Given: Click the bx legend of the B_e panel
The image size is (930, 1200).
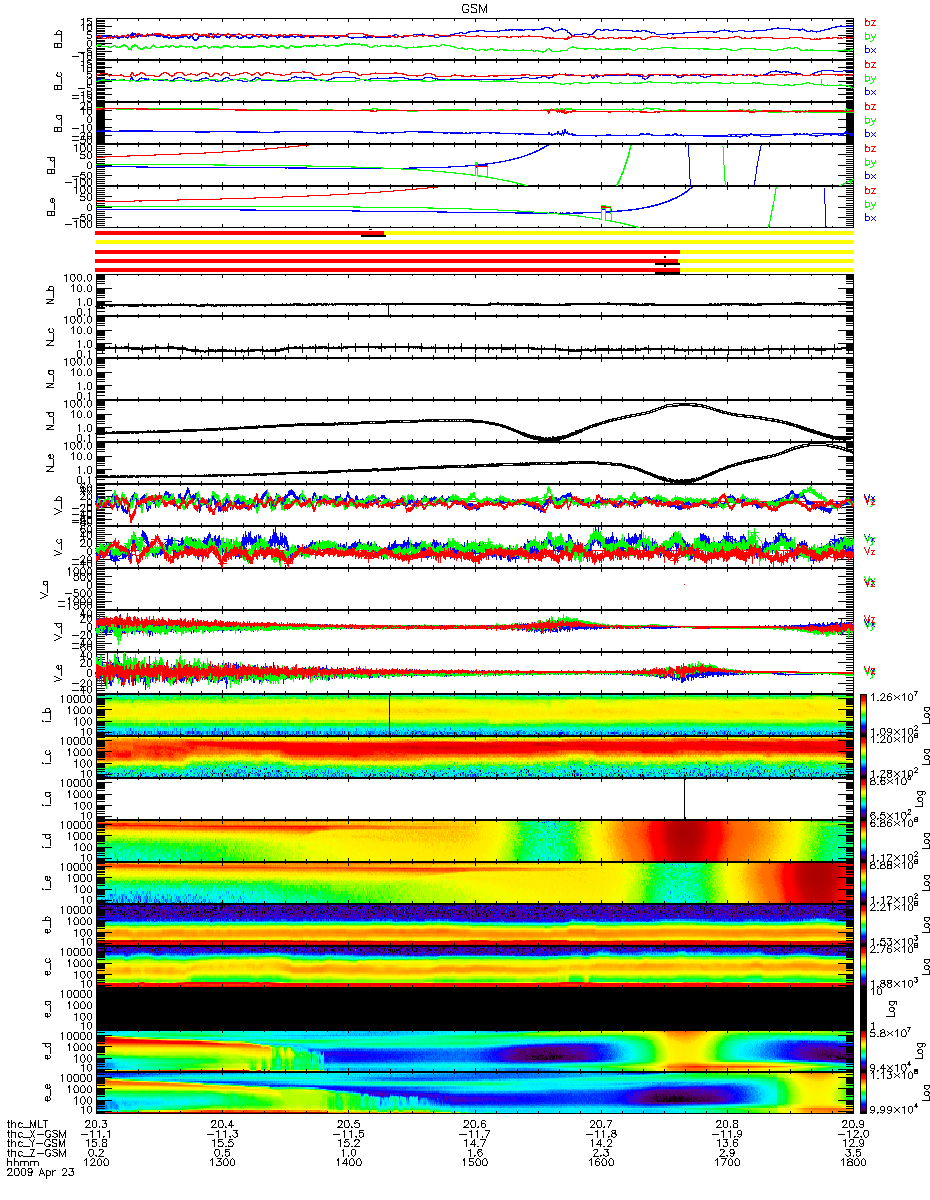Looking at the screenshot, I should click(870, 217).
